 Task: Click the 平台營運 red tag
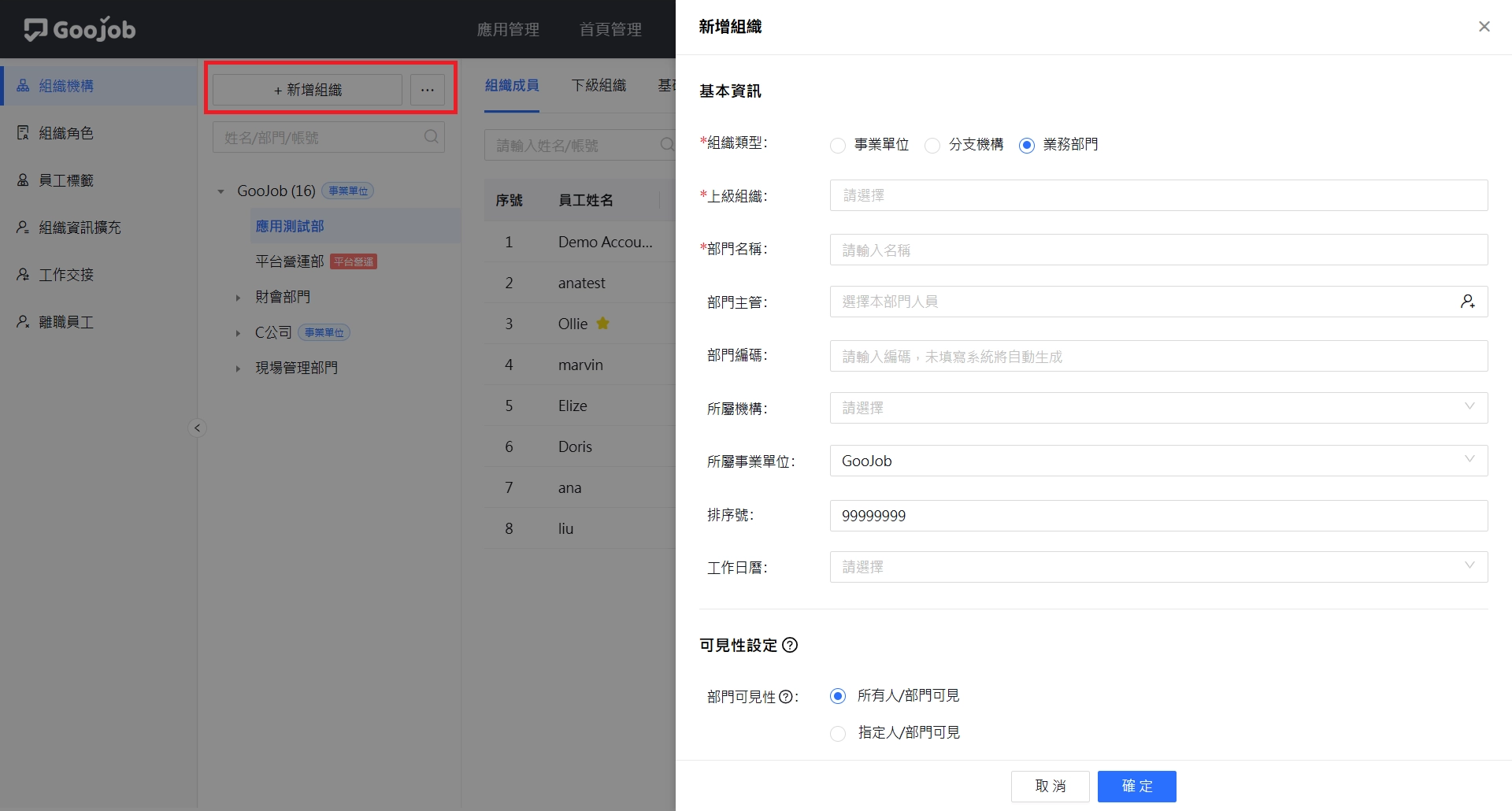tap(354, 261)
